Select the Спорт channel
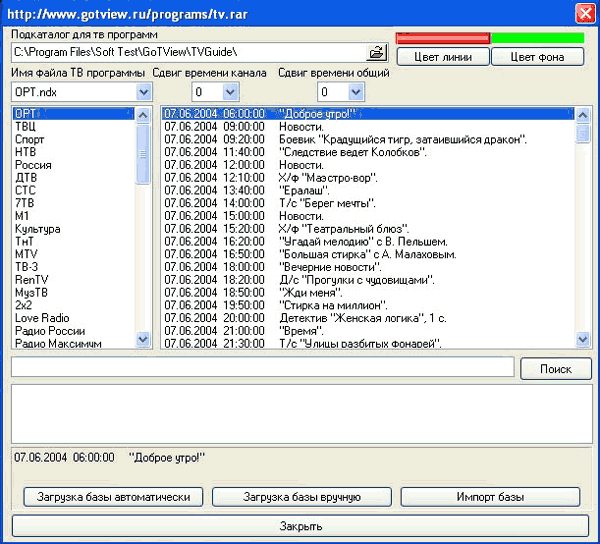 [x=73, y=139]
